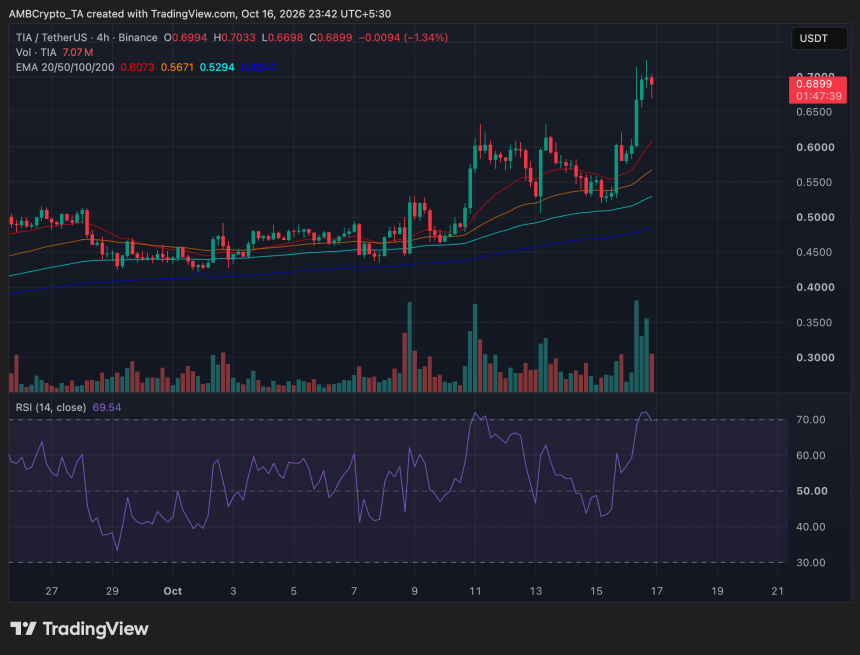Click the 11 date on time axis
The width and height of the screenshot is (860, 655).
click(x=475, y=591)
